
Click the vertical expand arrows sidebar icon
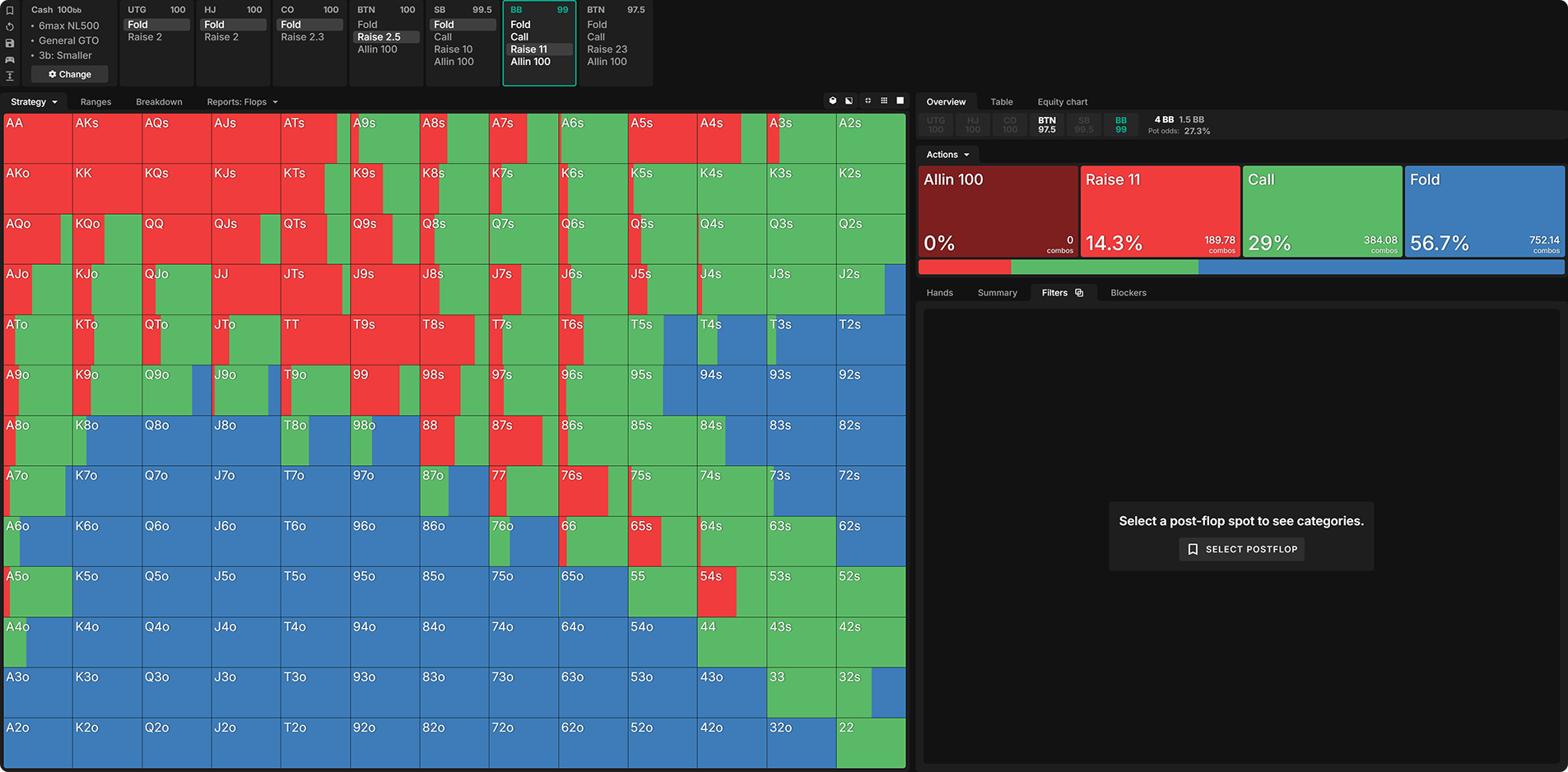pyautogui.click(x=10, y=76)
